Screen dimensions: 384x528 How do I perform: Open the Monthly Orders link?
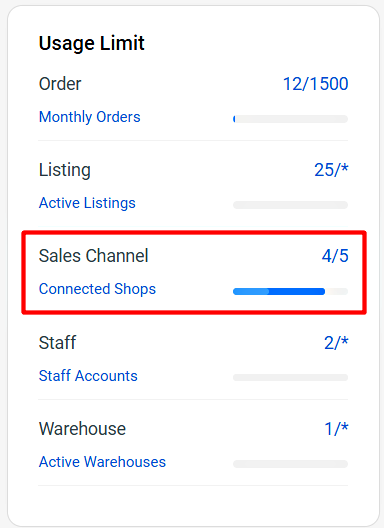click(x=90, y=117)
